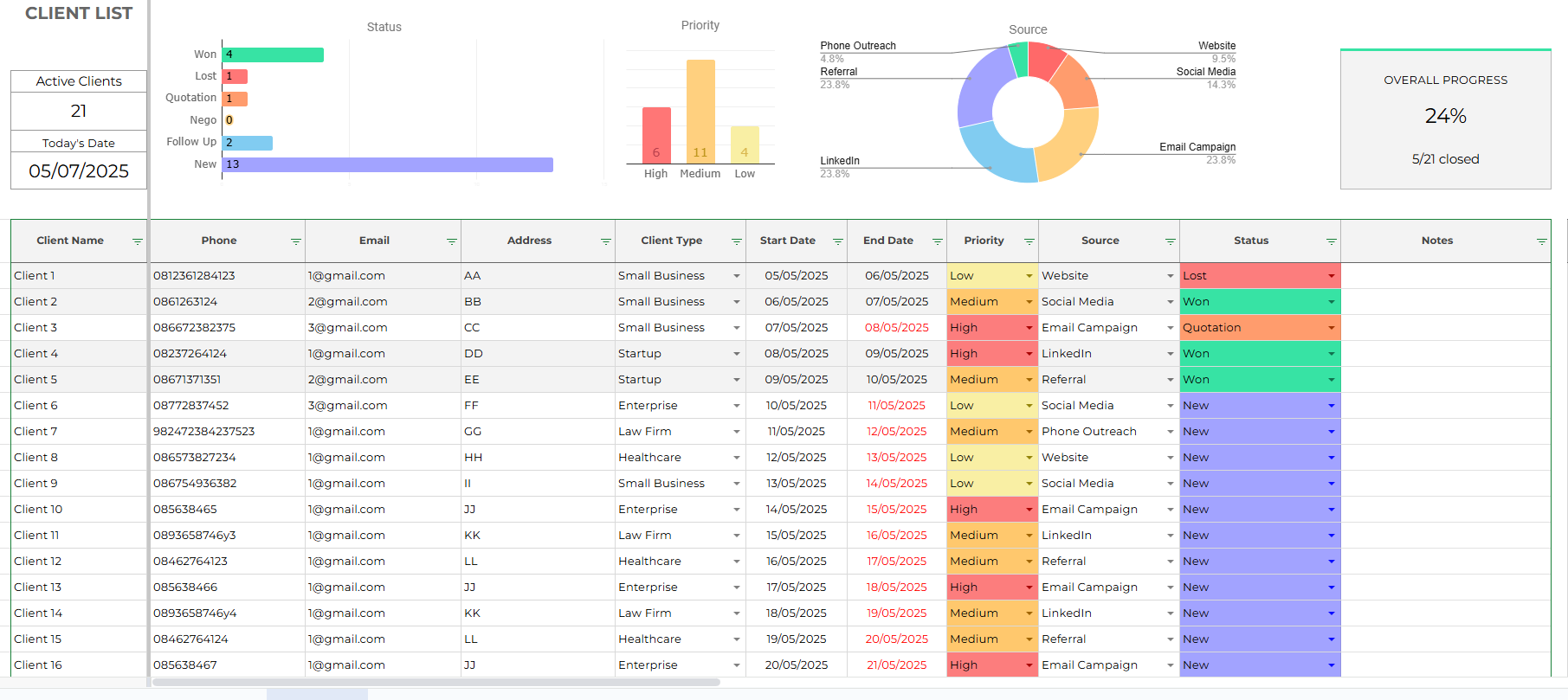Open Client 3's Quotation status dropdown
The width and height of the screenshot is (1568, 700).
[x=1331, y=328]
